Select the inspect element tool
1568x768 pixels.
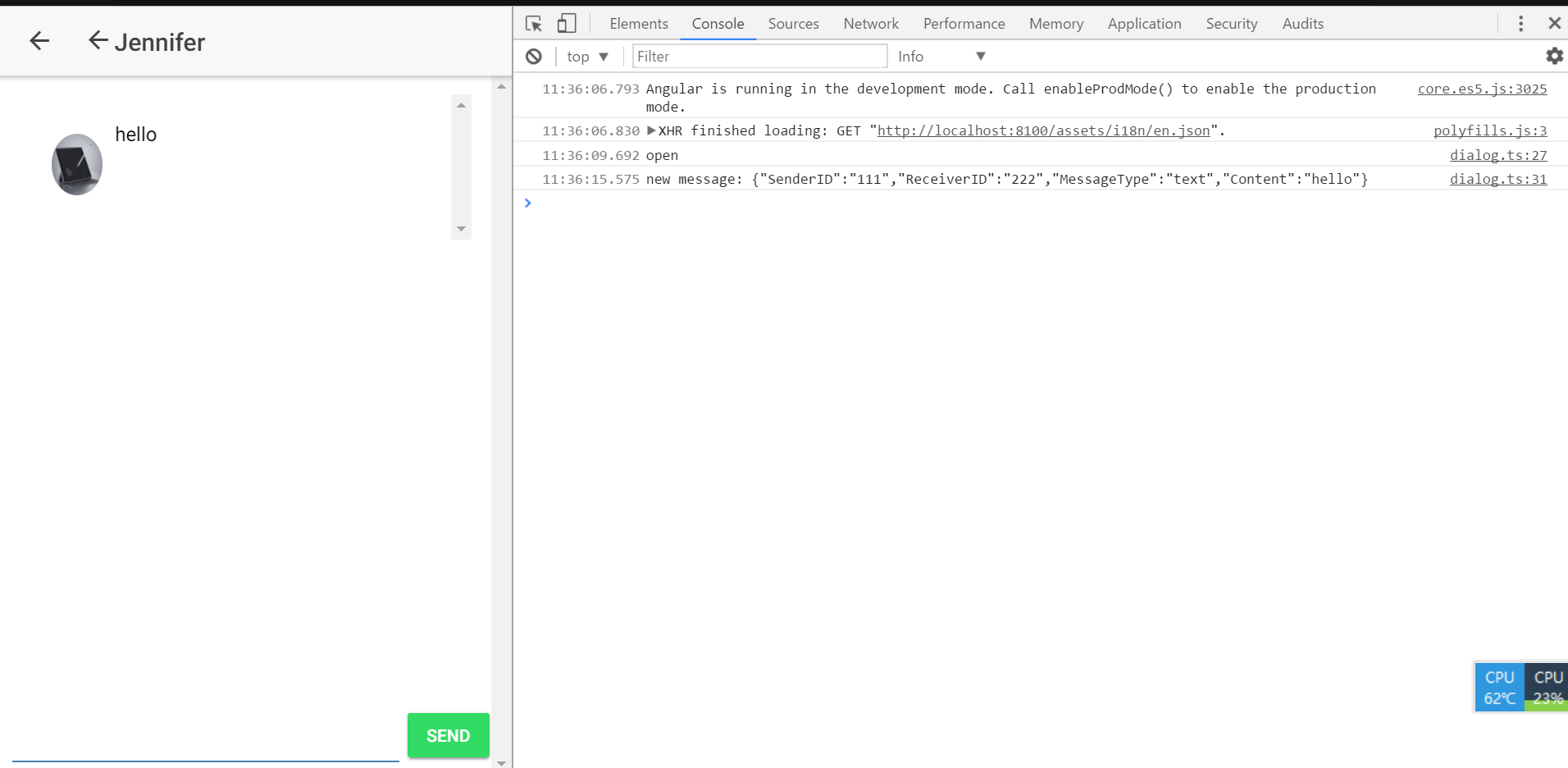(x=533, y=23)
